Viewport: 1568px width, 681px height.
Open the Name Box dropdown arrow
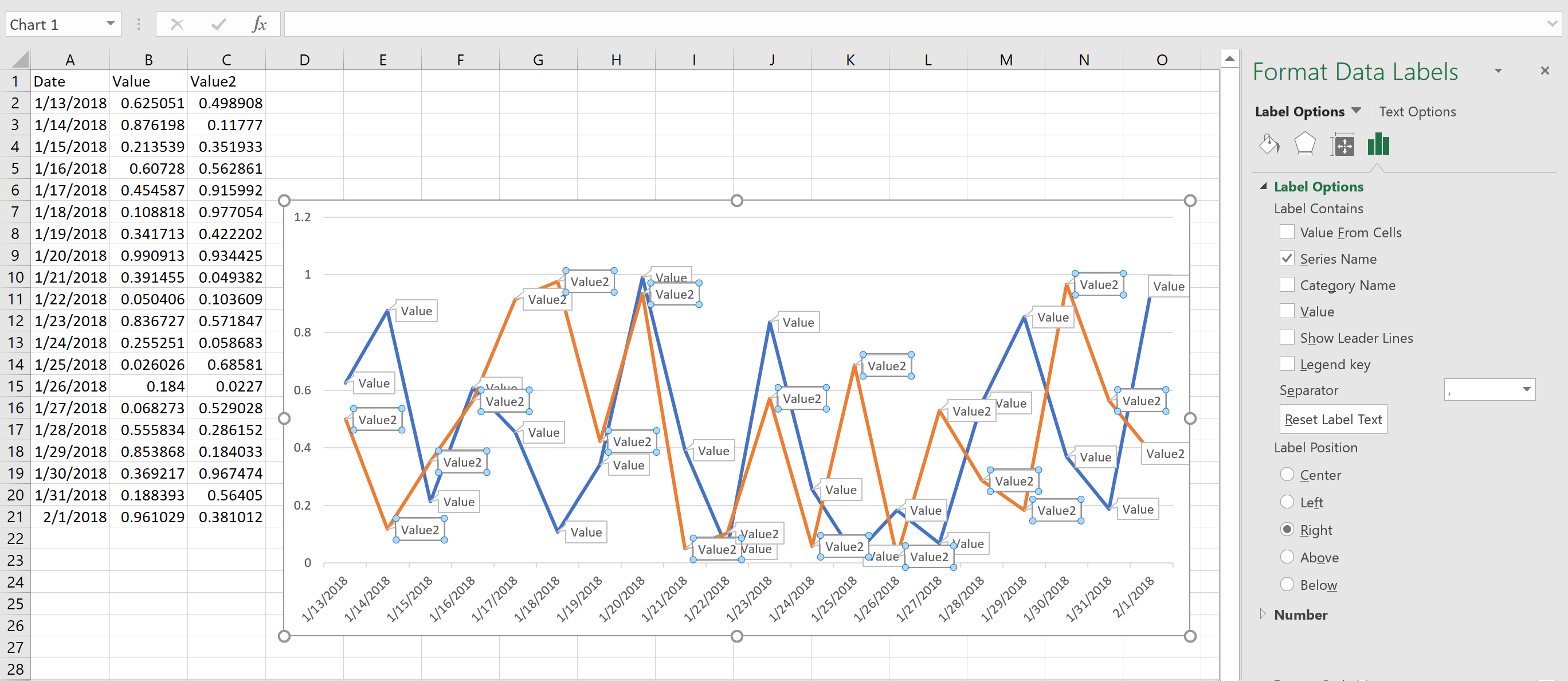pyautogui.click(x=110, y=24)
